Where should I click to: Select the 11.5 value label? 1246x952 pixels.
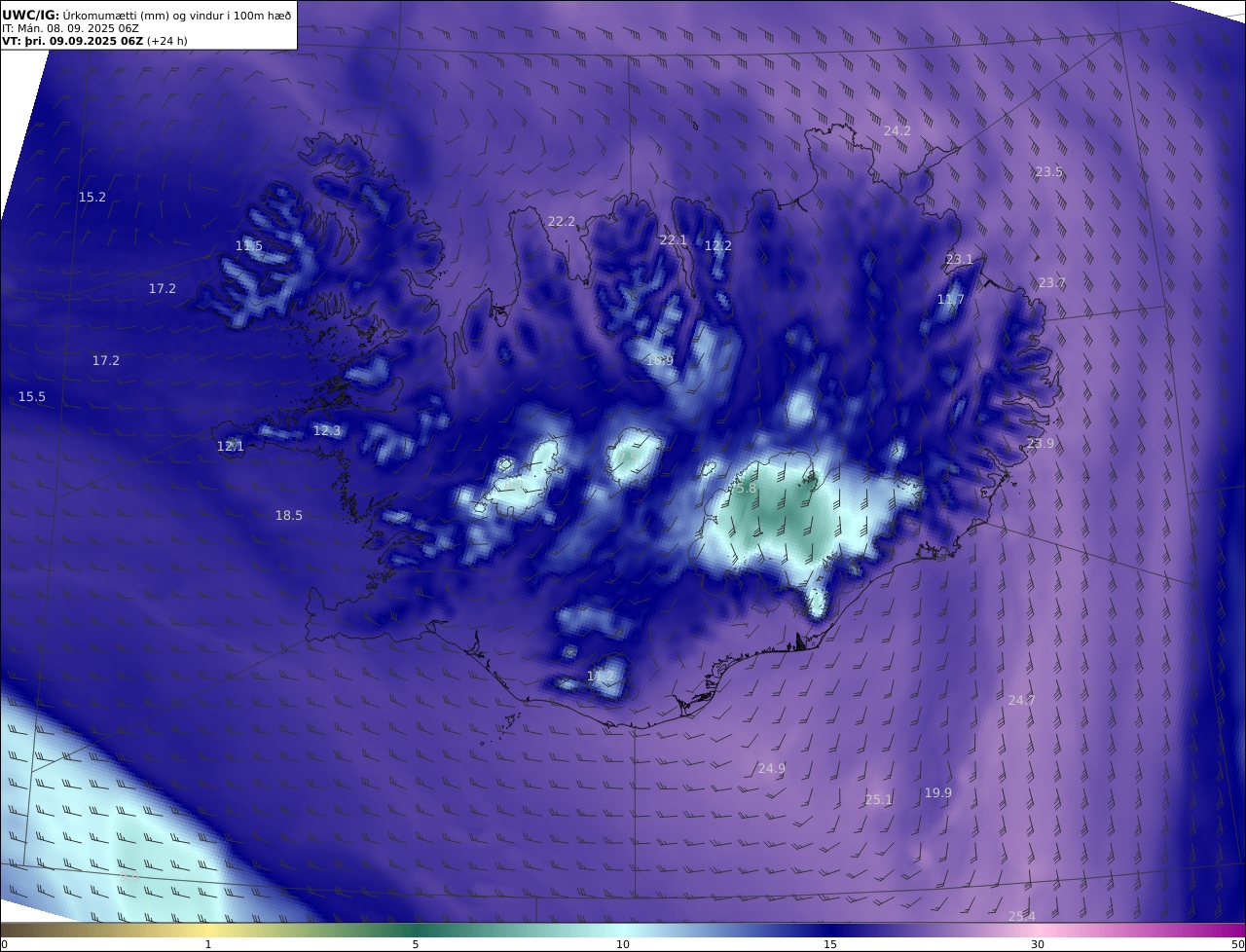tap(249, 245)
